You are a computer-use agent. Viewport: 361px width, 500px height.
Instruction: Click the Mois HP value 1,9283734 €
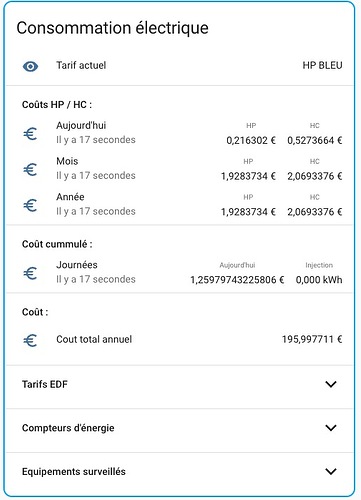click(x=248, y=176)
